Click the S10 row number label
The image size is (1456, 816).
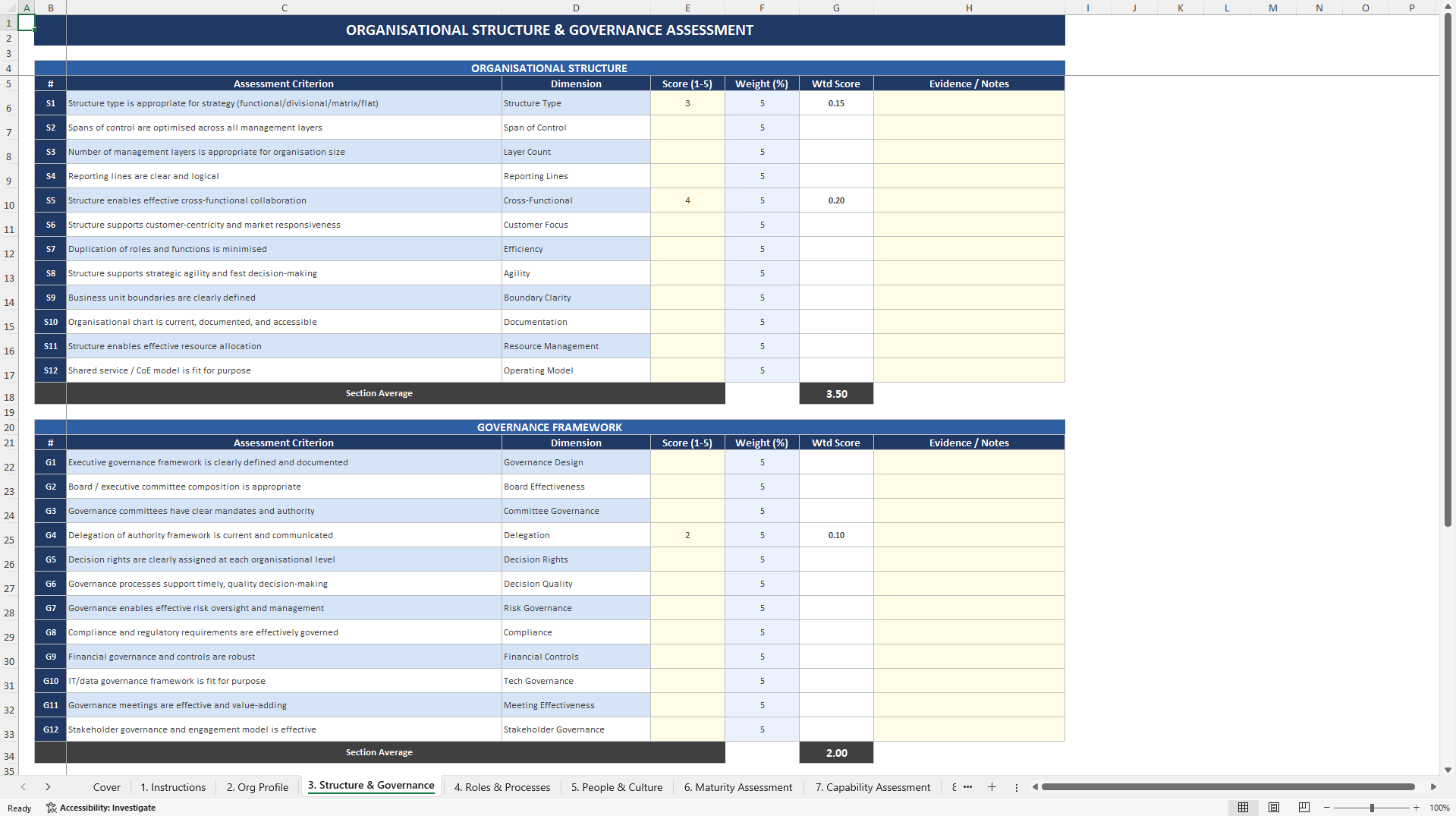[x=51, y=322]
